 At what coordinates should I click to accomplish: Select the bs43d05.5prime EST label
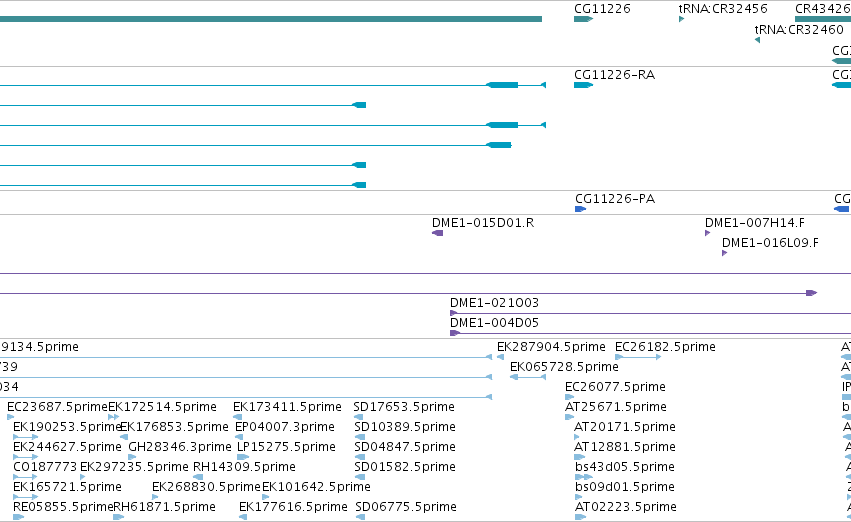pos(625,467)
